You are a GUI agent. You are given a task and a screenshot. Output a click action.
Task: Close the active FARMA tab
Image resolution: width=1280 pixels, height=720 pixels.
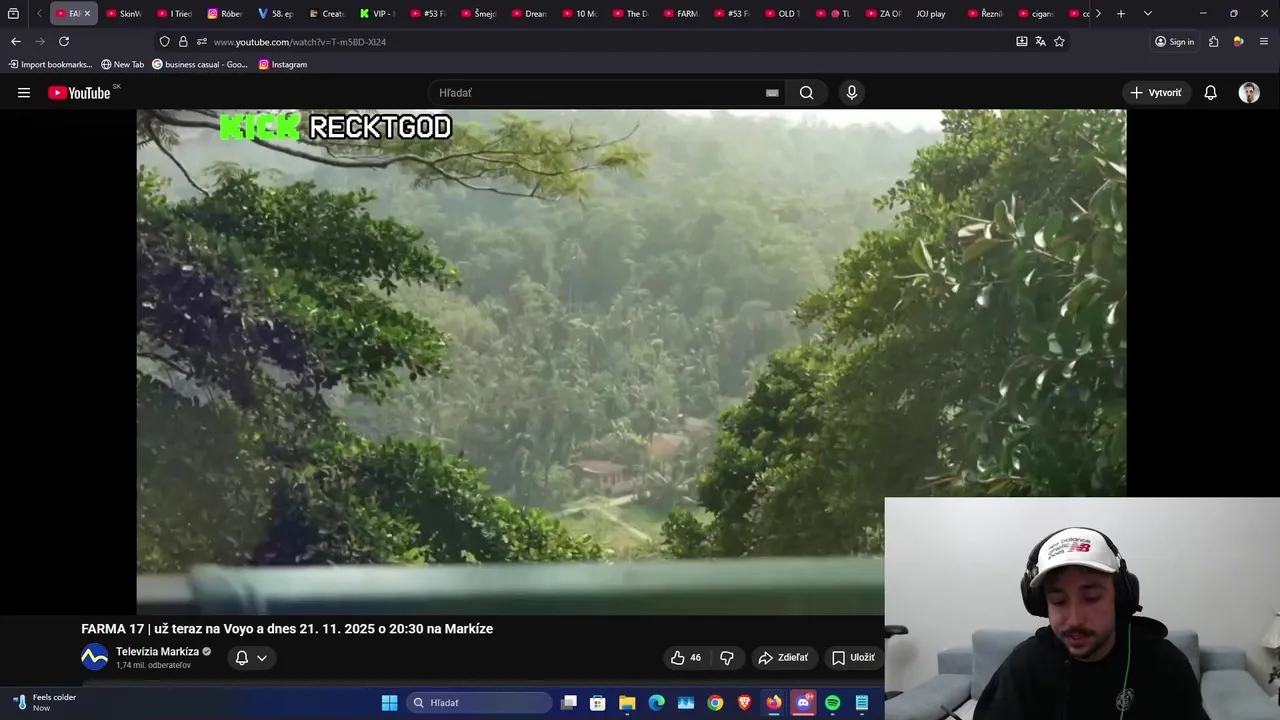pyautogui.click(x=87, y=14)
